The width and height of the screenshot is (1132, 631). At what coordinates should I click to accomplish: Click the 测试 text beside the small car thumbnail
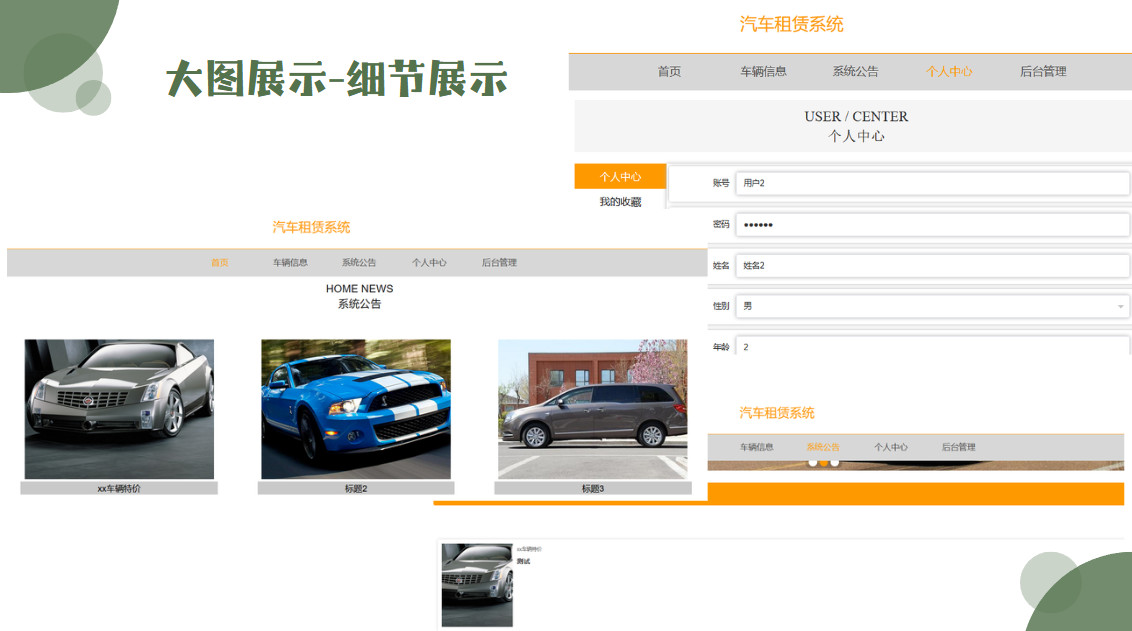click(523, 562)
